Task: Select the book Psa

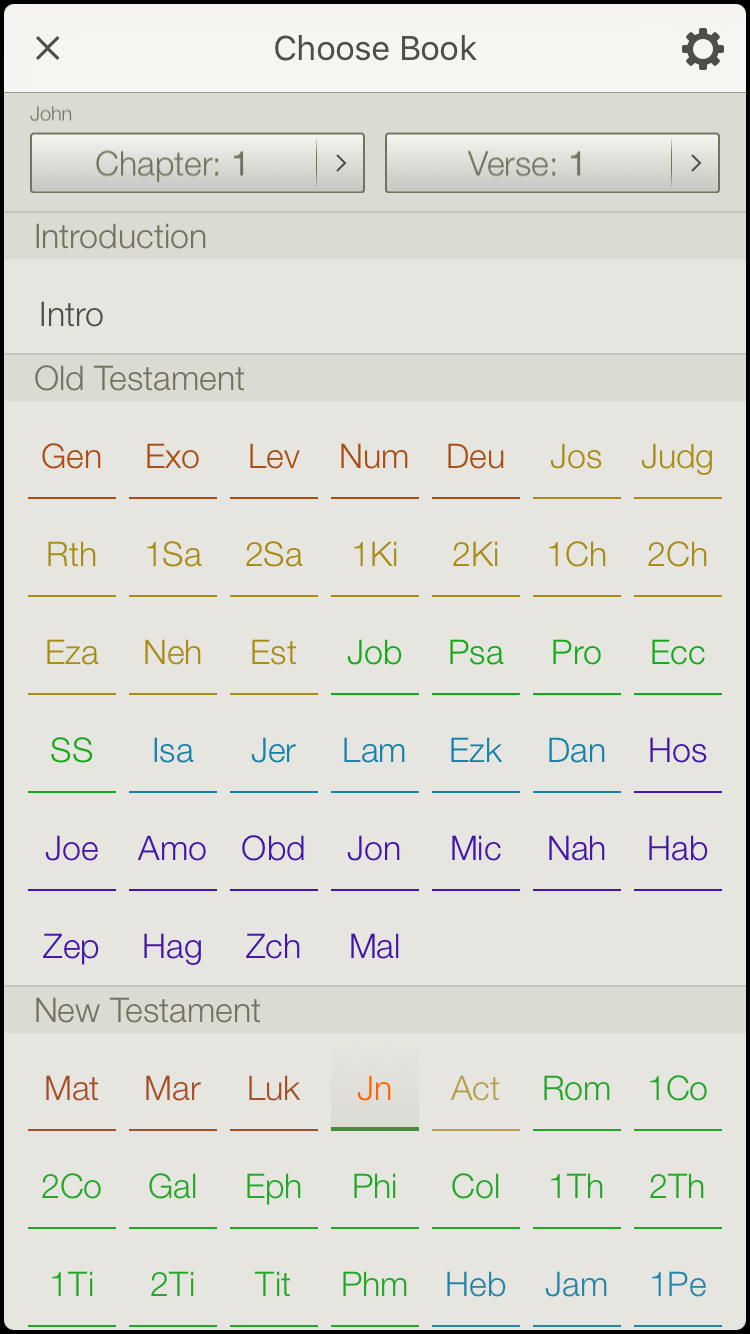Action: click(476, 654)
